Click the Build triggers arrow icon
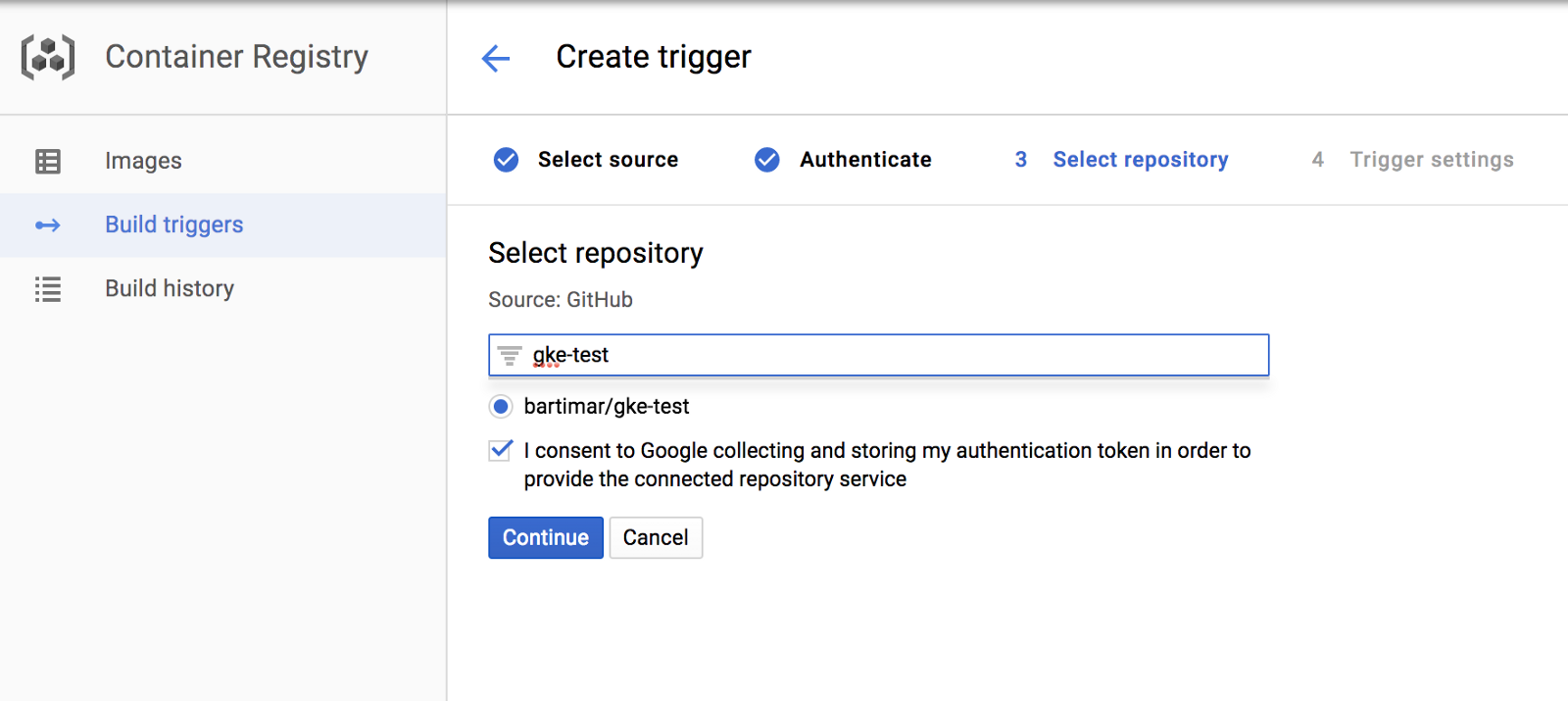The height and width of the screenshot is (701, 1568). tap(48, 225)
